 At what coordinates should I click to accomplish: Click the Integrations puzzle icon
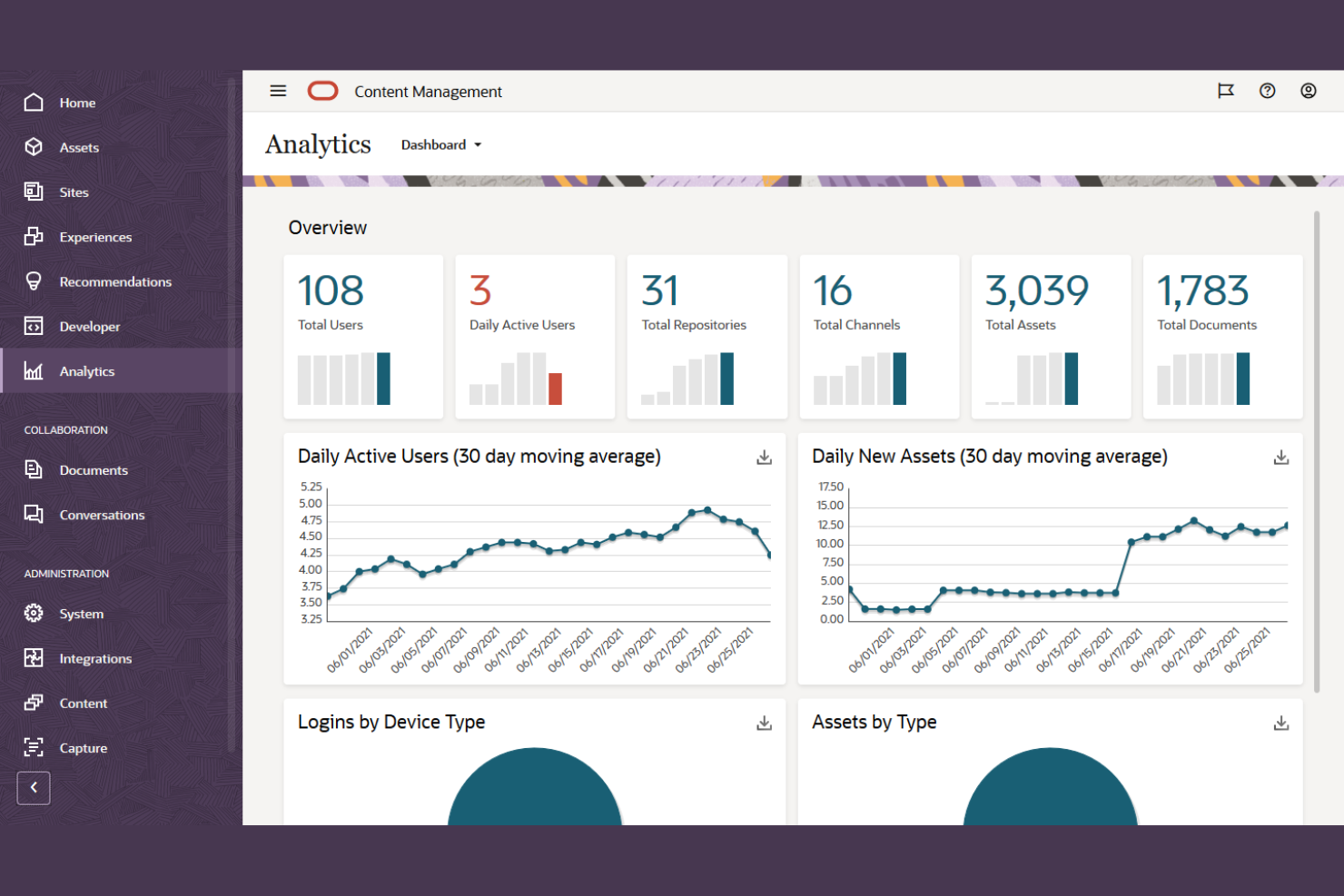click(x=34, y=658)
